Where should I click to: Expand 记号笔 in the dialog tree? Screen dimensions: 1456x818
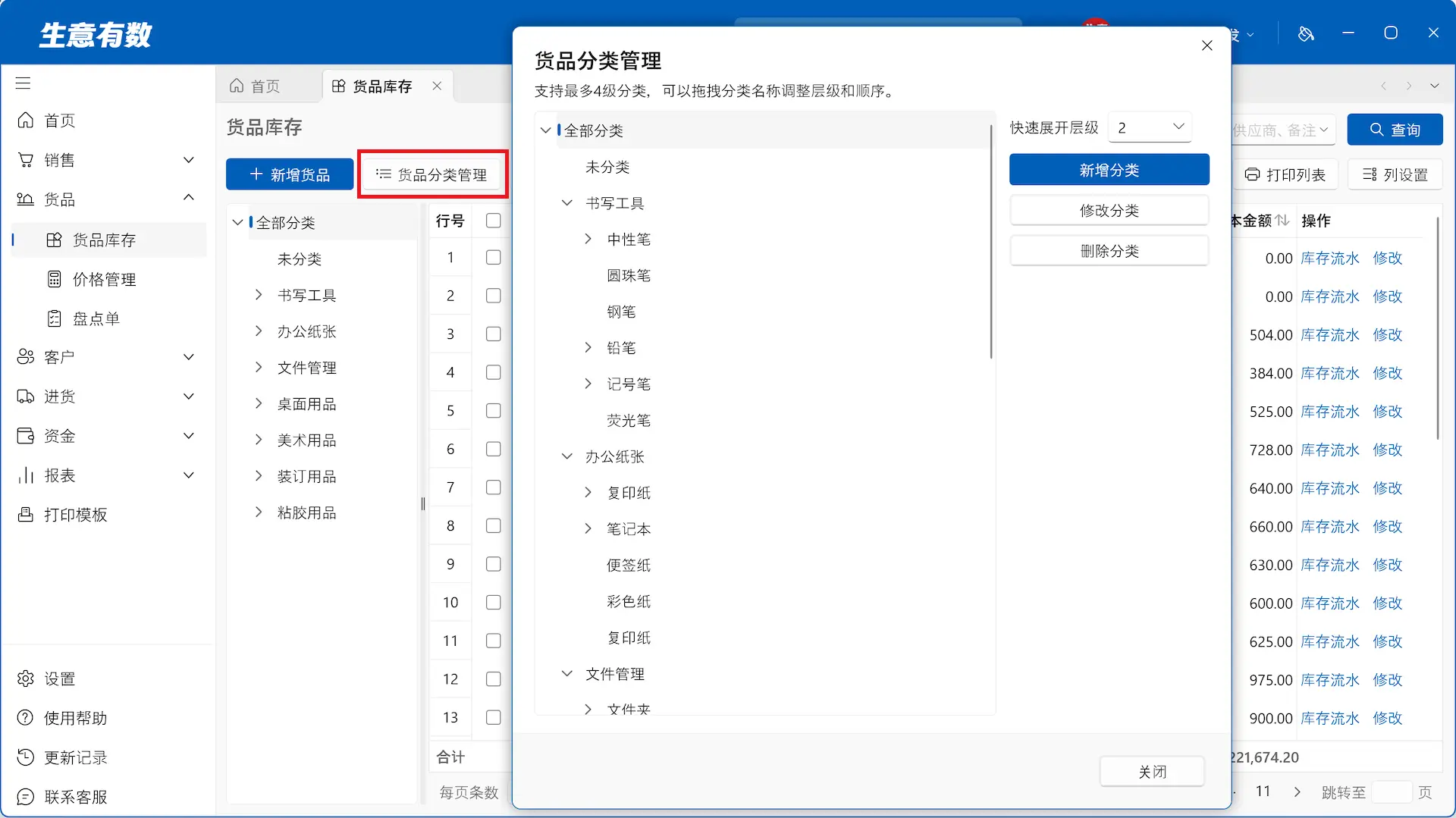coord(588,384)
